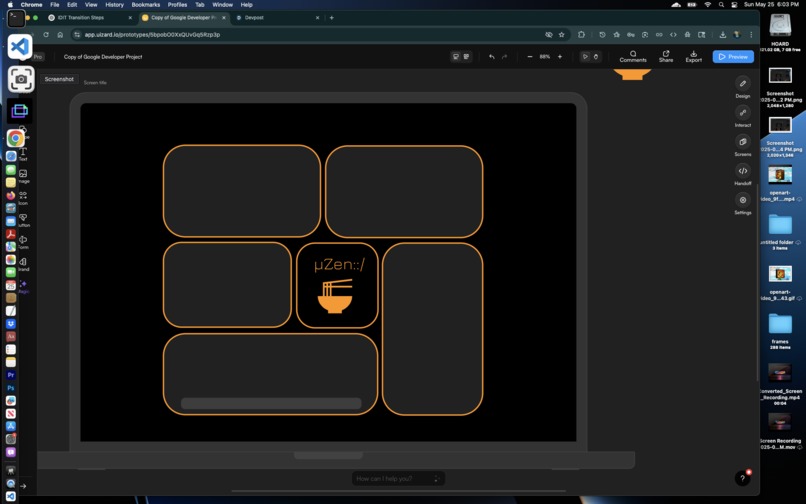Screen dimensions: 806x504
Task: Click the blue Preview button
Action: point(733,57)
